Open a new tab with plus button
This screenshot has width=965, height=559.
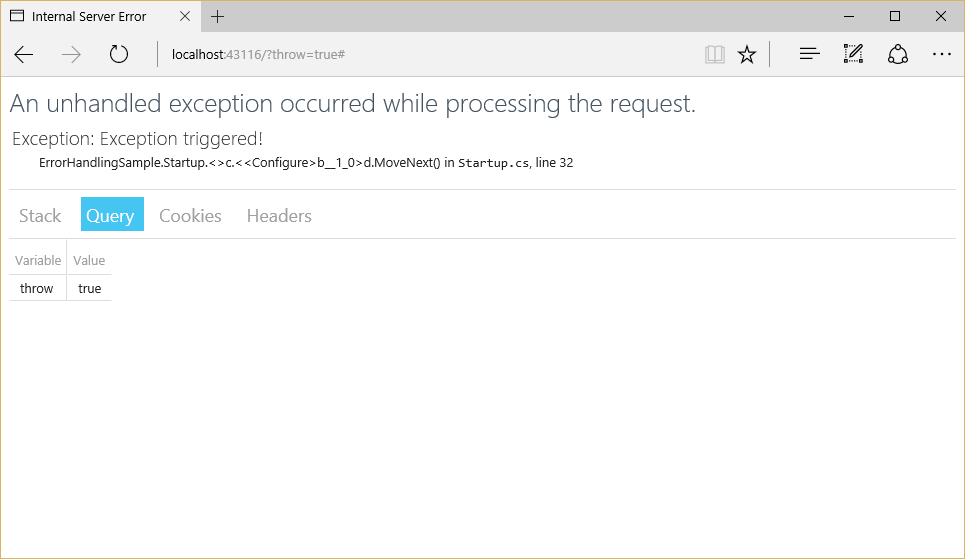[218, 16]
